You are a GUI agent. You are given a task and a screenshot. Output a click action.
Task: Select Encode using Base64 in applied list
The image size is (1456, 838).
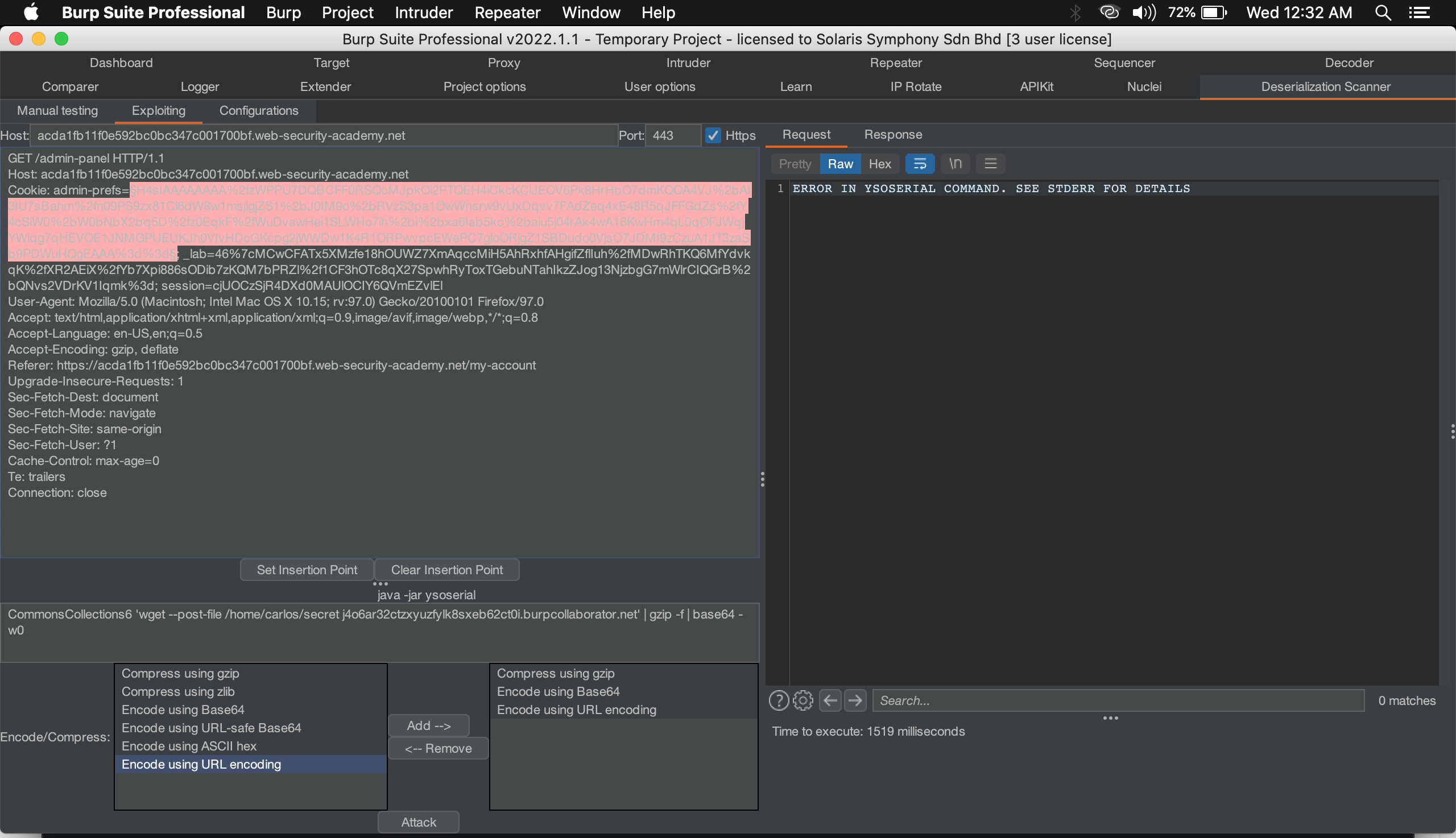pyautogui.click(x=623, y=691)
